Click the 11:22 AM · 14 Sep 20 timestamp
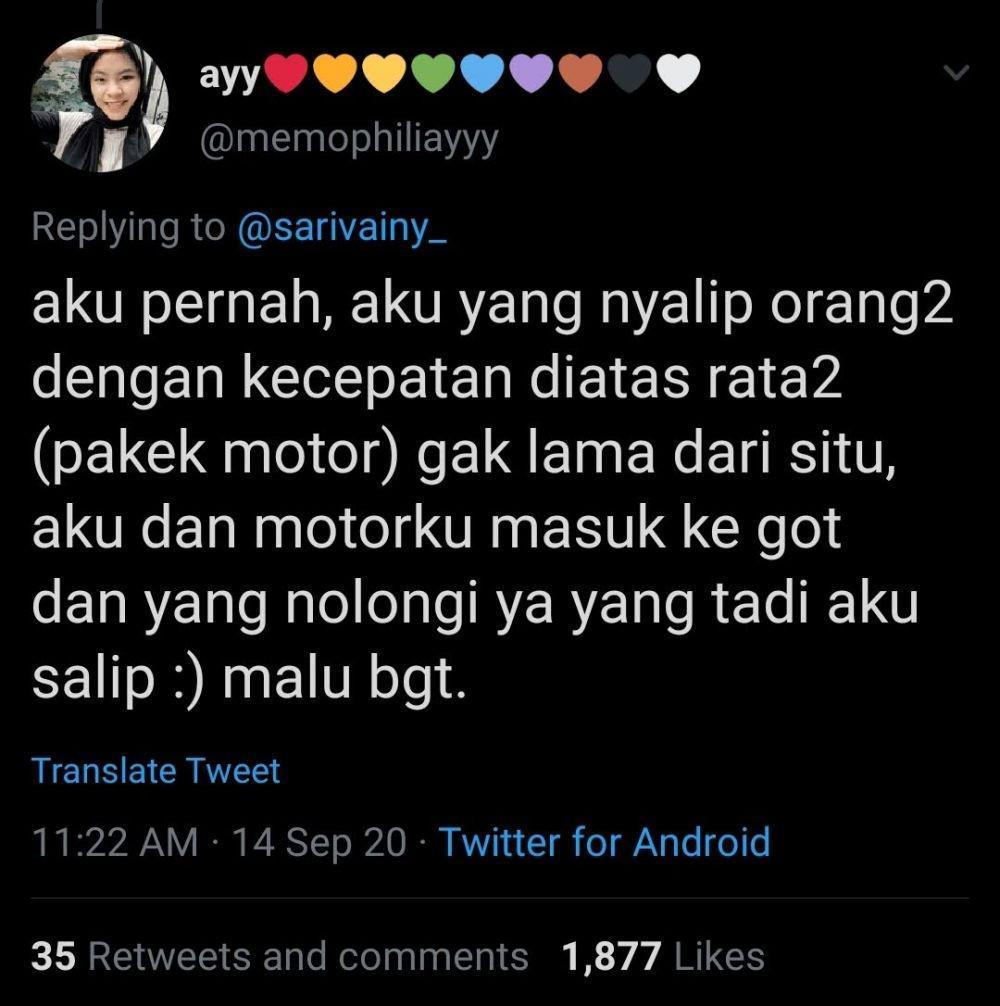 [219, 842]
